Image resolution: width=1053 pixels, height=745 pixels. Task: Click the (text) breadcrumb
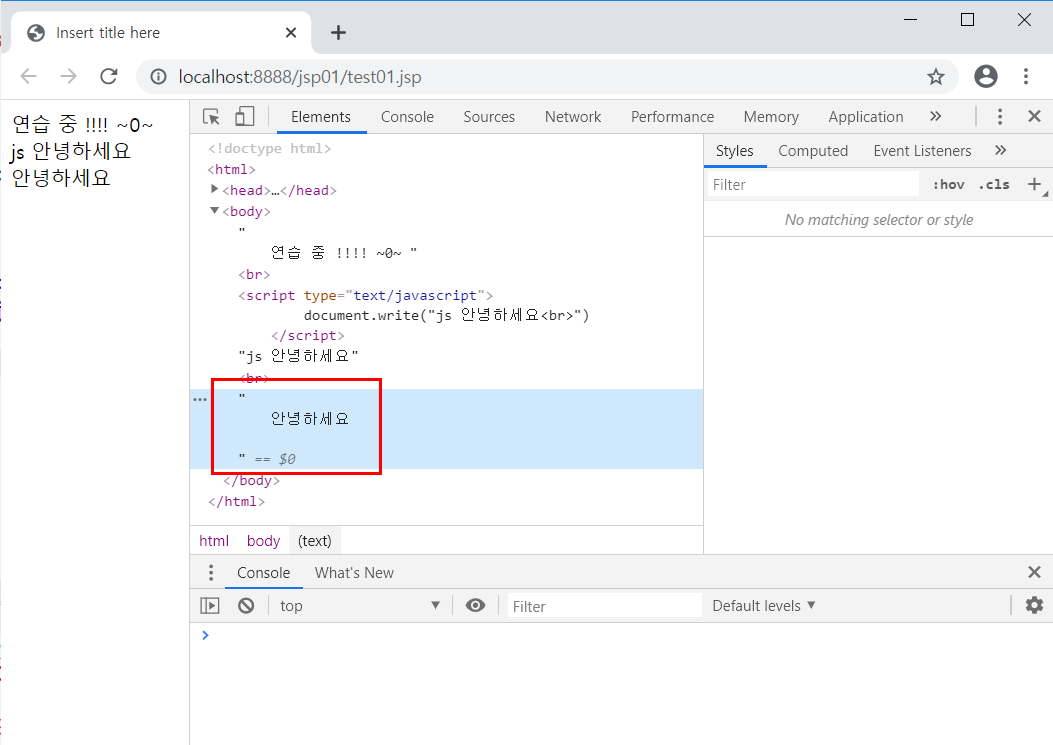(x=314, y=541)
